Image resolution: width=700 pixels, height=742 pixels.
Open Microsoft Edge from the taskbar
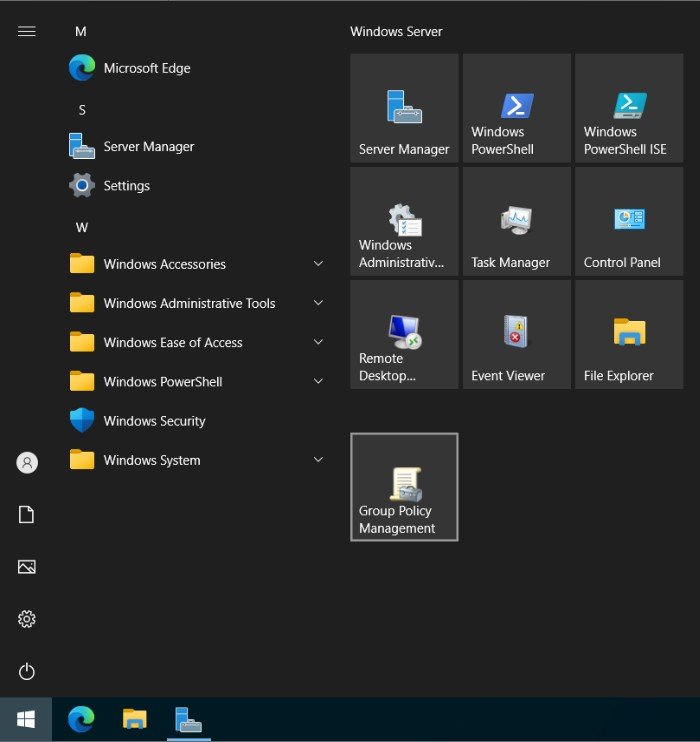(81, 719)
